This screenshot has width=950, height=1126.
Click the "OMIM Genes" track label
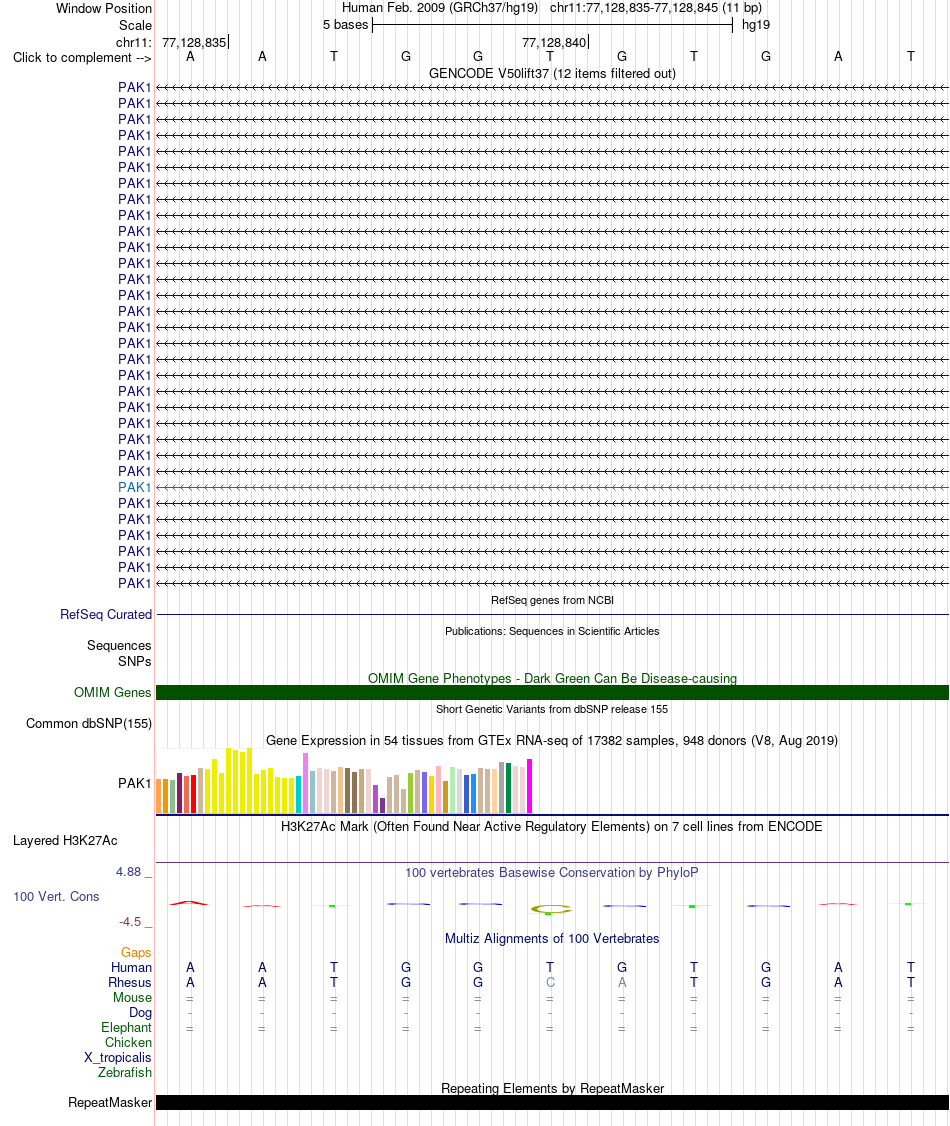pyautogui.click(x=112, y=692)
